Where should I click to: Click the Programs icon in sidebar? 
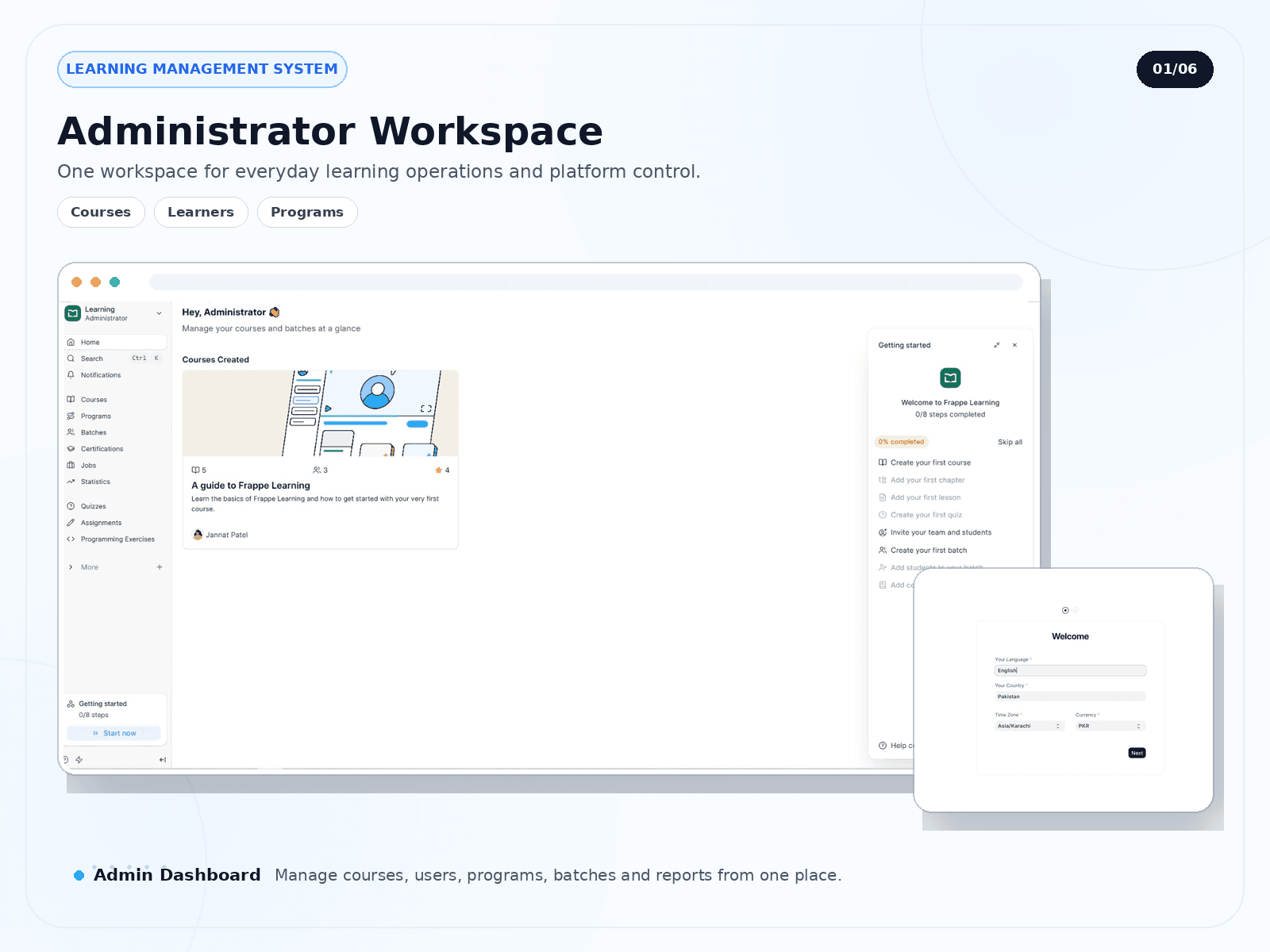71,416
